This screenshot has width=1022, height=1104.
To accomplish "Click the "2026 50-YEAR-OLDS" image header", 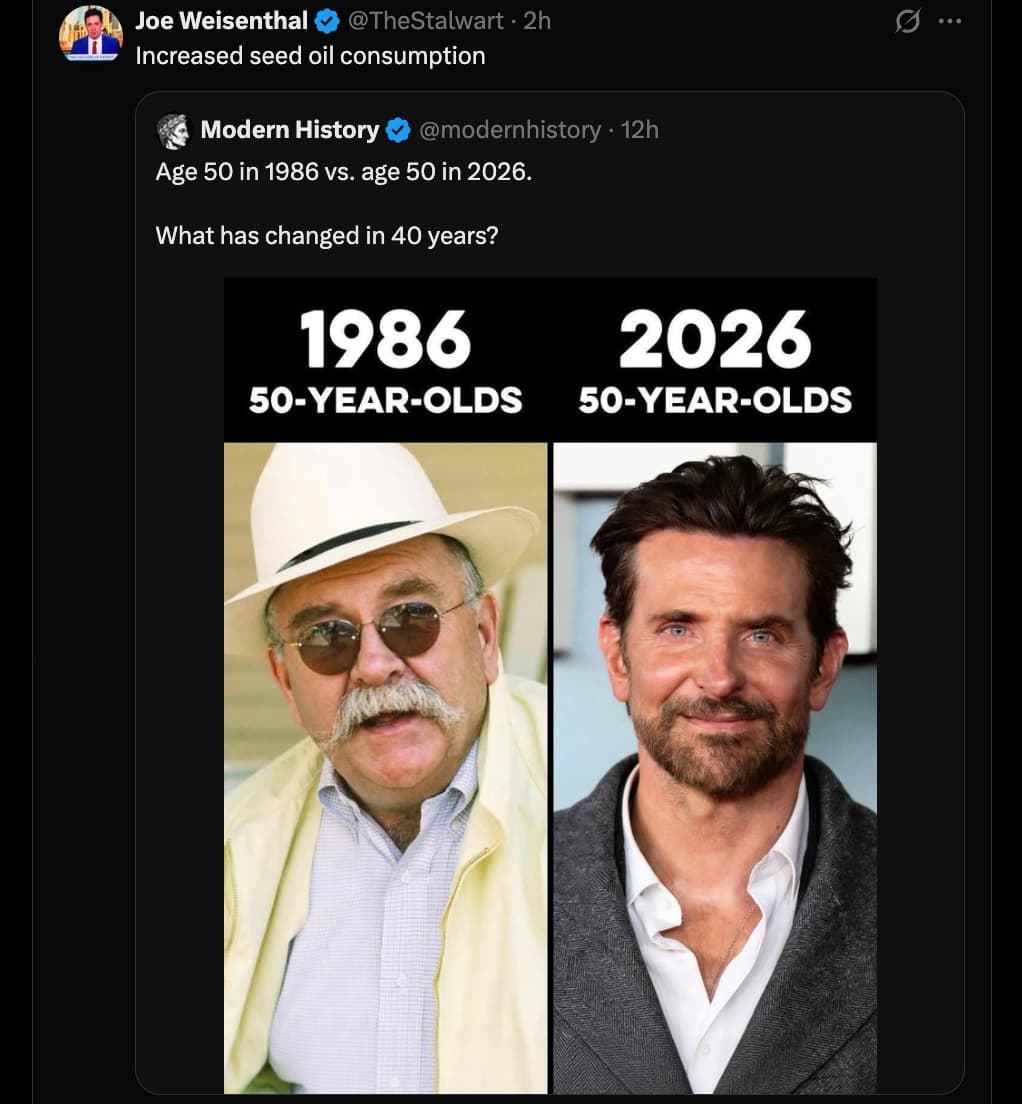I will 715,360.
